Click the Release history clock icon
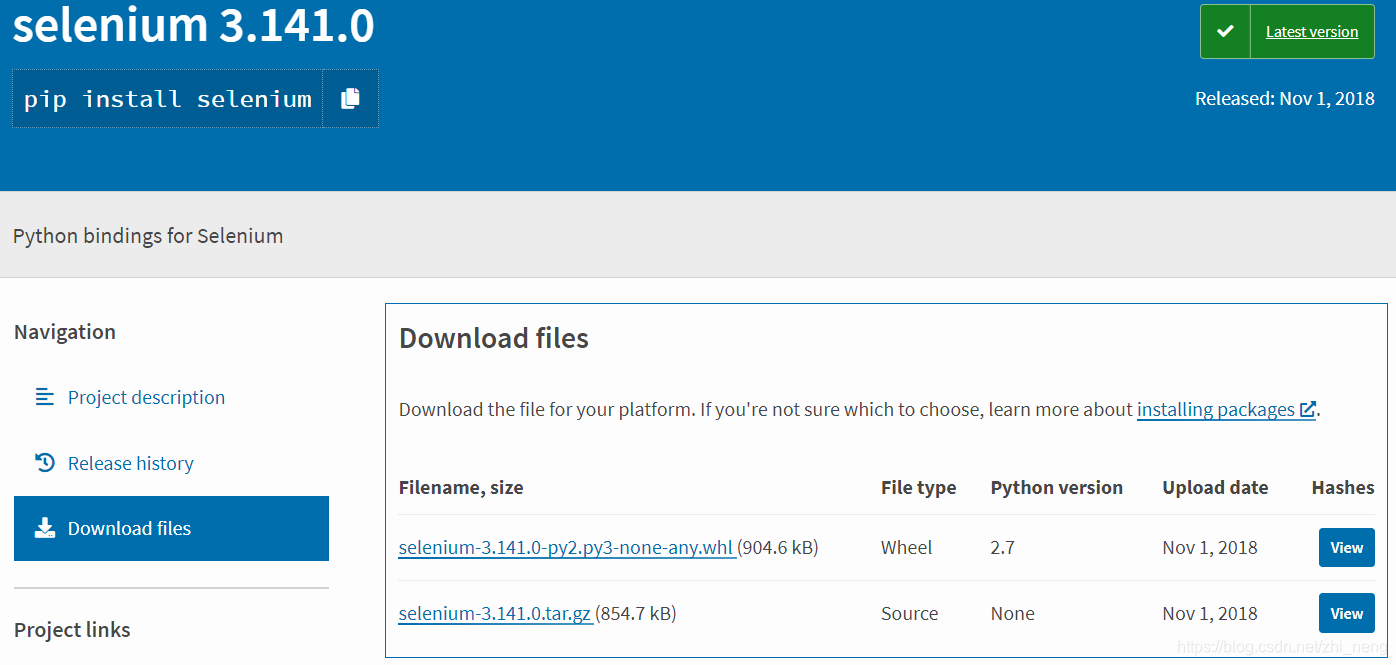This screenshot has height=665, width=1396. 45,463
